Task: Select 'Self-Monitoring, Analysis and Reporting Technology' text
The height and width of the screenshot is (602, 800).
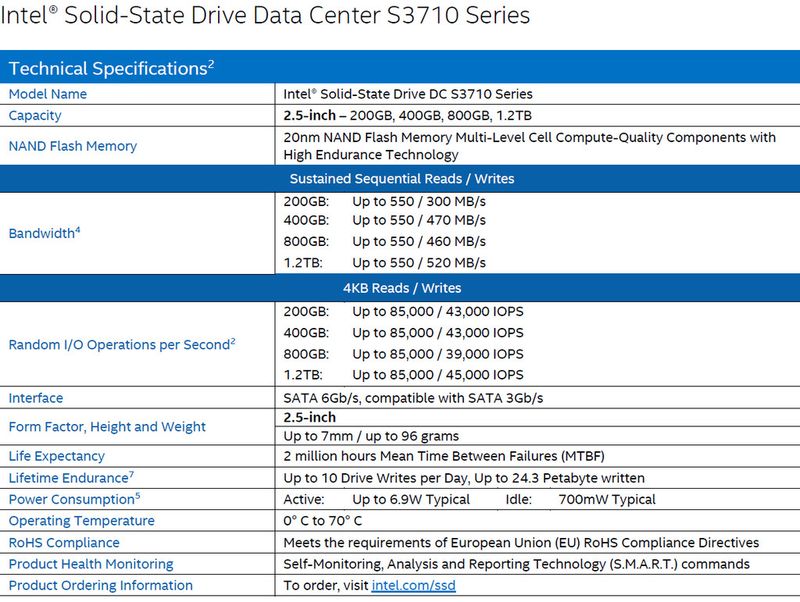Action: coord(444,564)
